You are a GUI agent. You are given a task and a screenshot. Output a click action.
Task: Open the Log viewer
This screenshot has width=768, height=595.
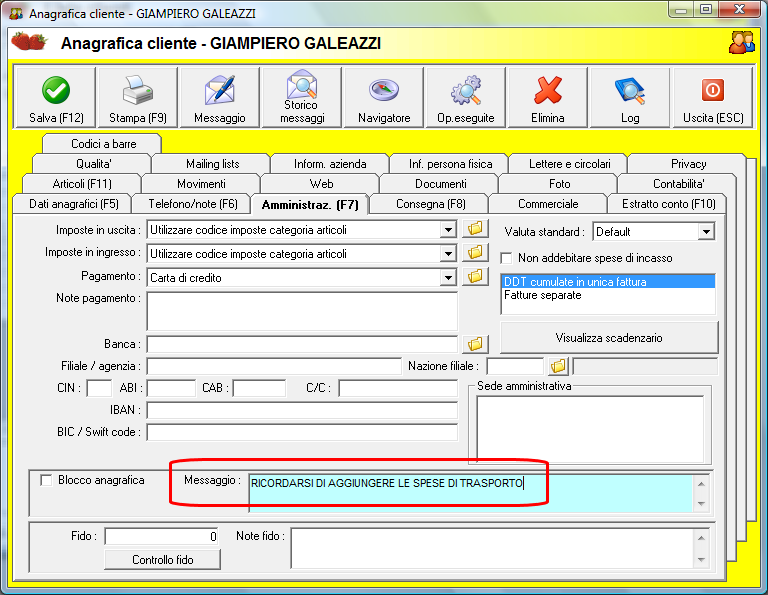tap(630, 98)
